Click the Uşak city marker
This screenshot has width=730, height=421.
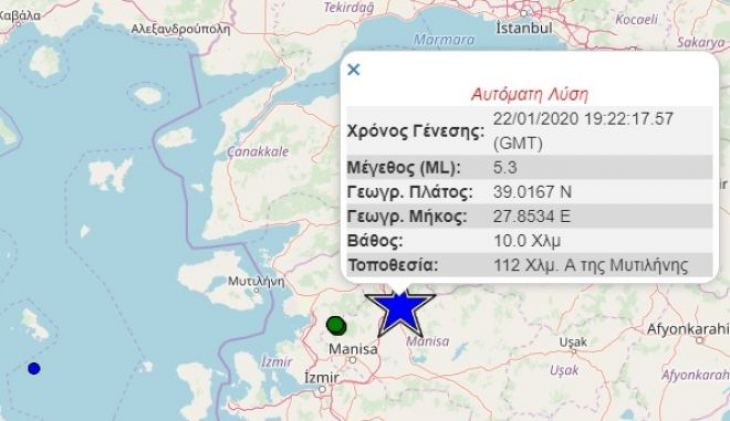click(x=574, y=352)
